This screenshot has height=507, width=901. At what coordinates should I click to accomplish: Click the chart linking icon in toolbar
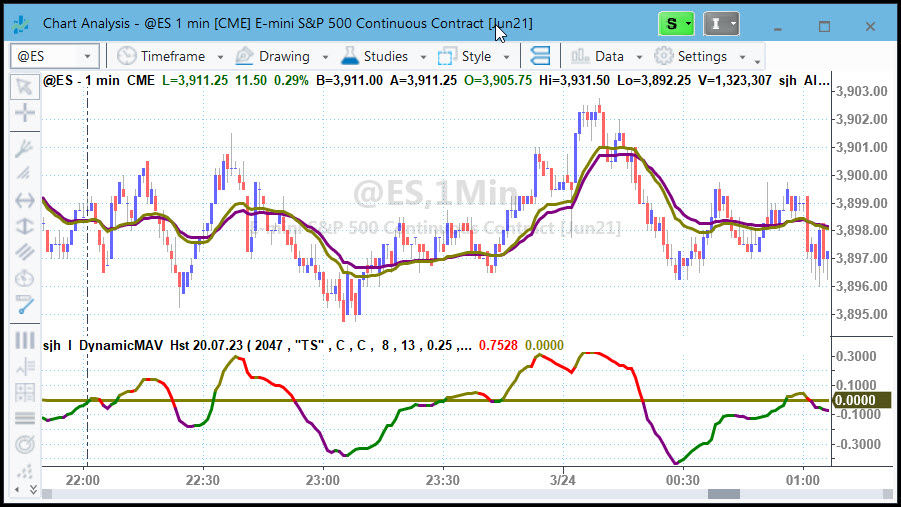click(540, 56)
